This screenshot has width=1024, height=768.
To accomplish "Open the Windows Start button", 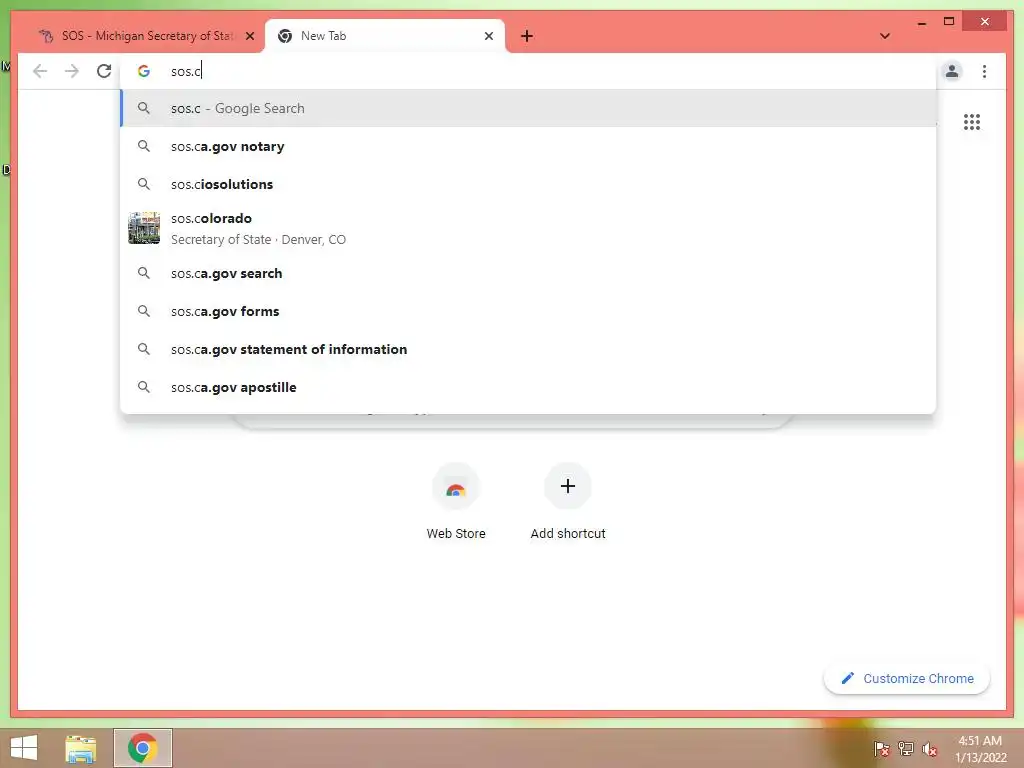I will 24,748.
